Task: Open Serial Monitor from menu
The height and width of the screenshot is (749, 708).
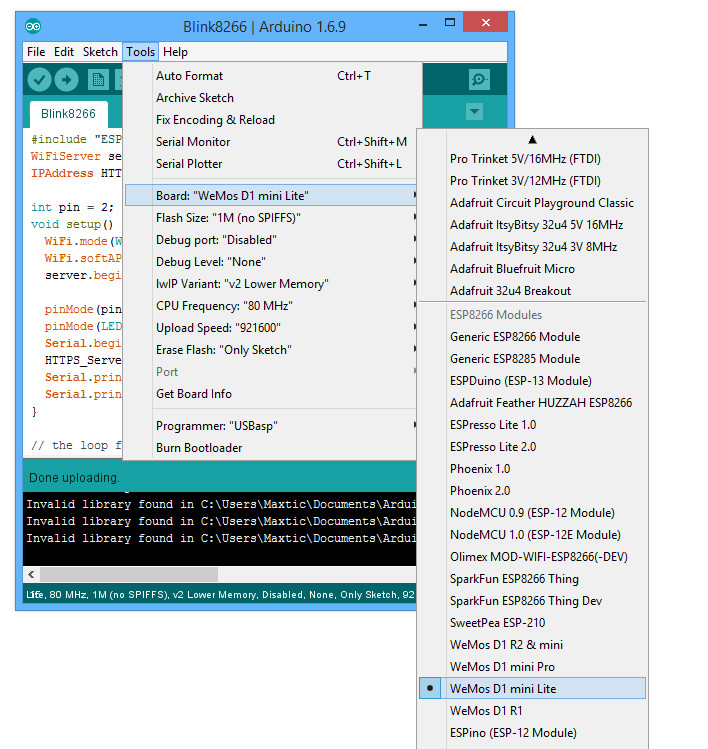Action: pyautogui.click(x=270, y=142)
